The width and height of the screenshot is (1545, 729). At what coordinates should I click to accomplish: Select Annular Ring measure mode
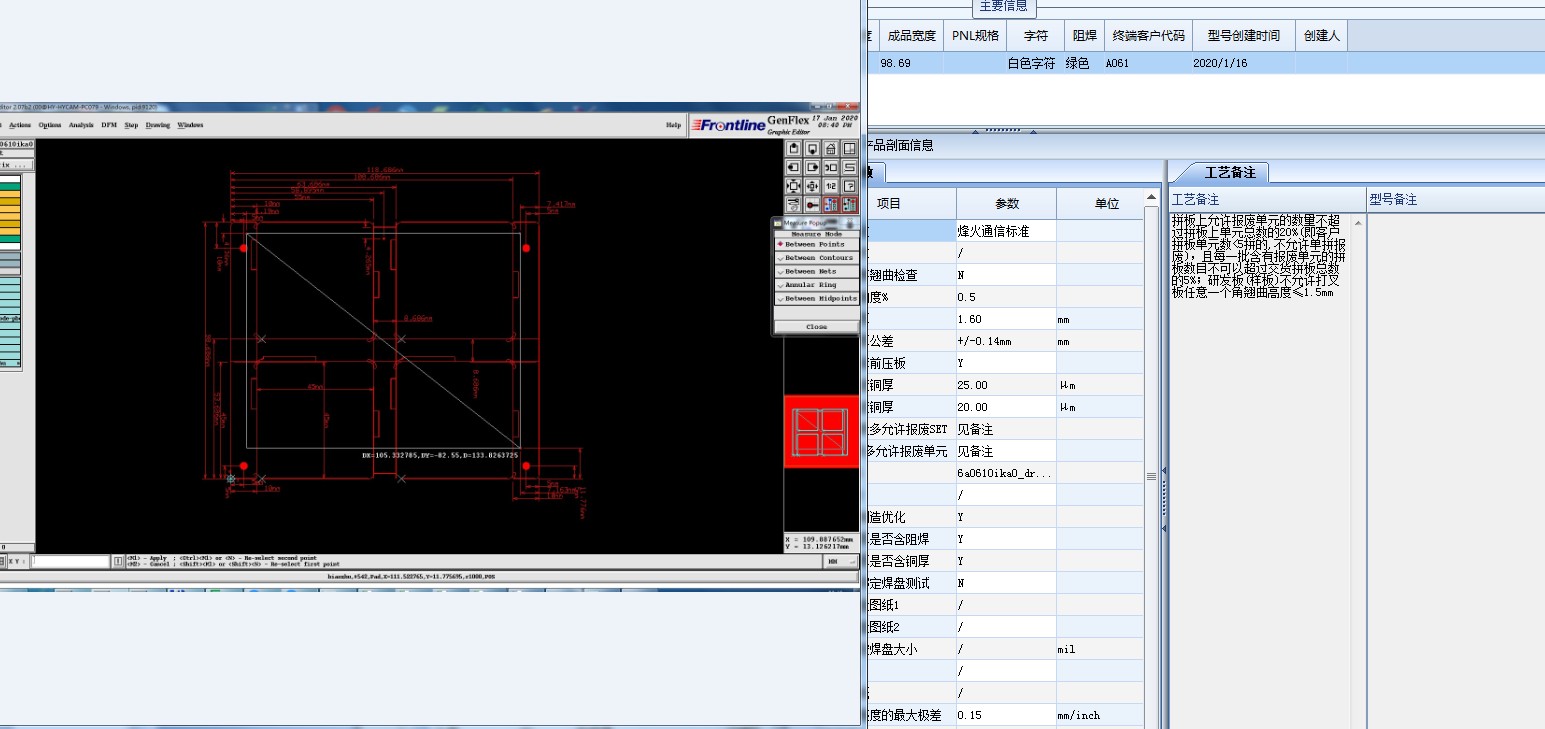pos(816,285)
